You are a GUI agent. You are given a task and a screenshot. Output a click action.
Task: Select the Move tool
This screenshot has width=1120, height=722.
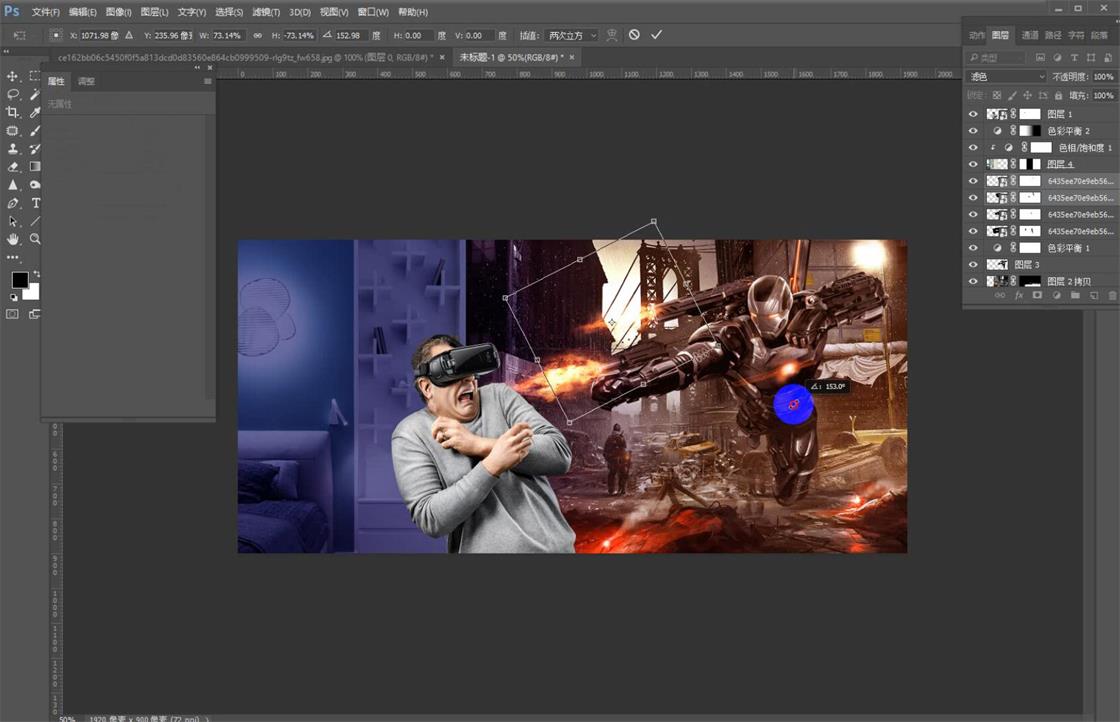pyautogui.click(x=13, y=75)
